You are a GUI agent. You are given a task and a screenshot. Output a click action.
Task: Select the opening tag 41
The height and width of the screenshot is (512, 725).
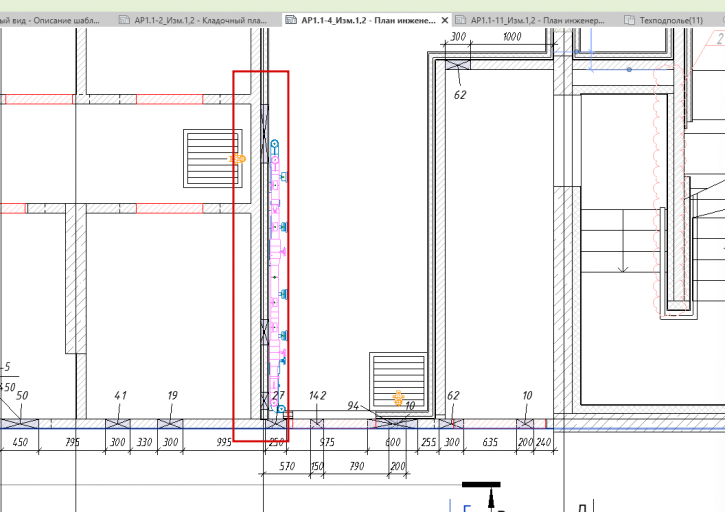[120, 395]
